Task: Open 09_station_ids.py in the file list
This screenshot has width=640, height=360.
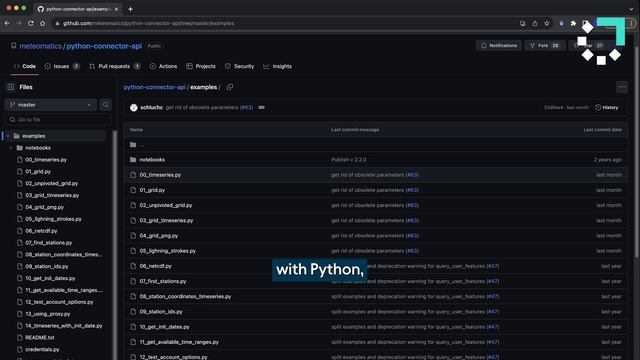Action: pos(161,311)
